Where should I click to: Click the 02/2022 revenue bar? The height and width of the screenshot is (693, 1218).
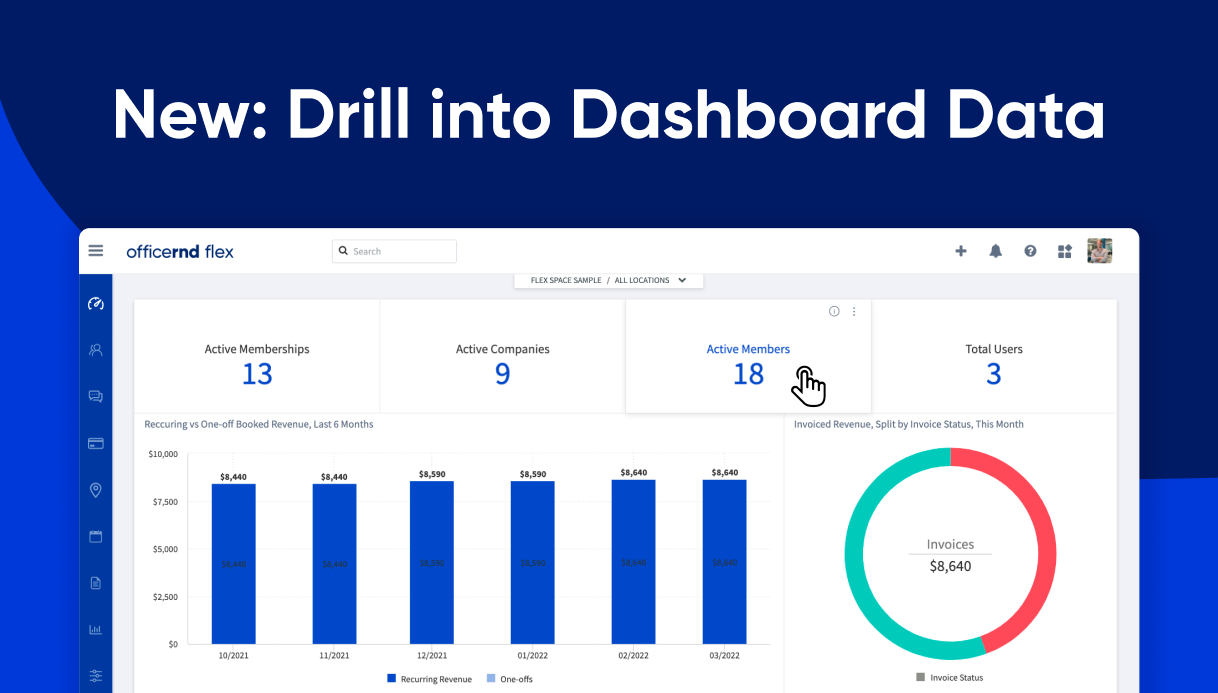point(634,562)
